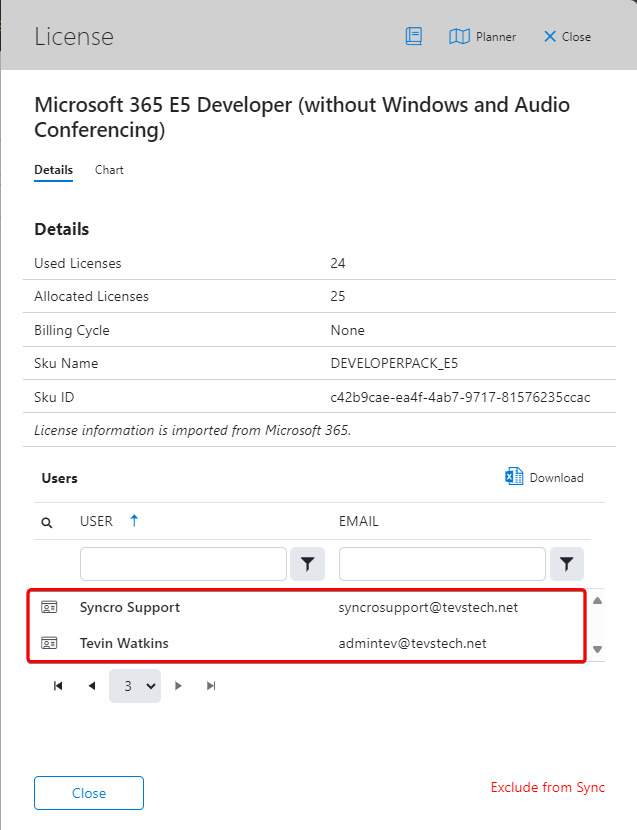
Task: Open contact card icon for Syncro Support
Action: click(x=49, y=607)
